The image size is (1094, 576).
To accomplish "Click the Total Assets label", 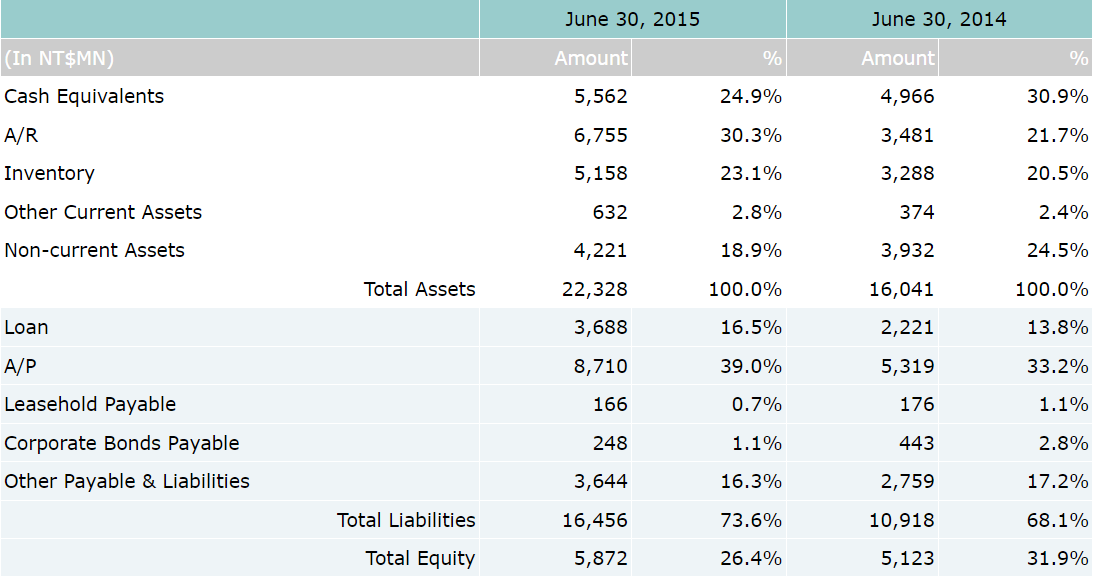I will click(419, 289).
